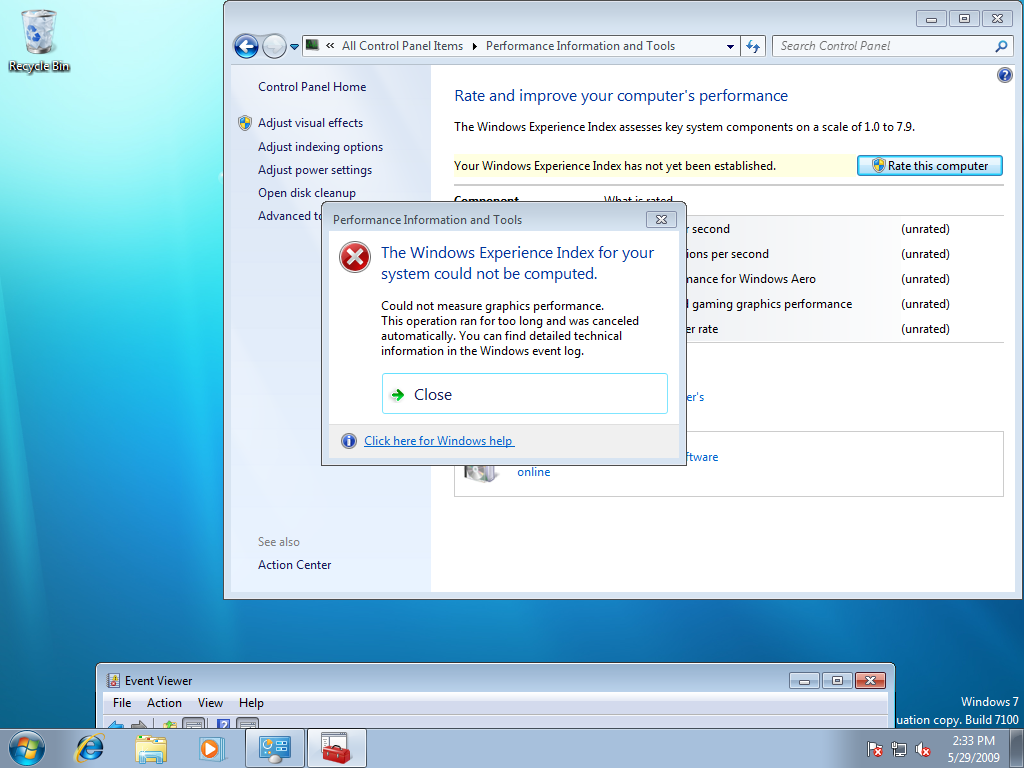Open Action Center under See also
The height and width of the screenshot is (768, 1024).
295,565
